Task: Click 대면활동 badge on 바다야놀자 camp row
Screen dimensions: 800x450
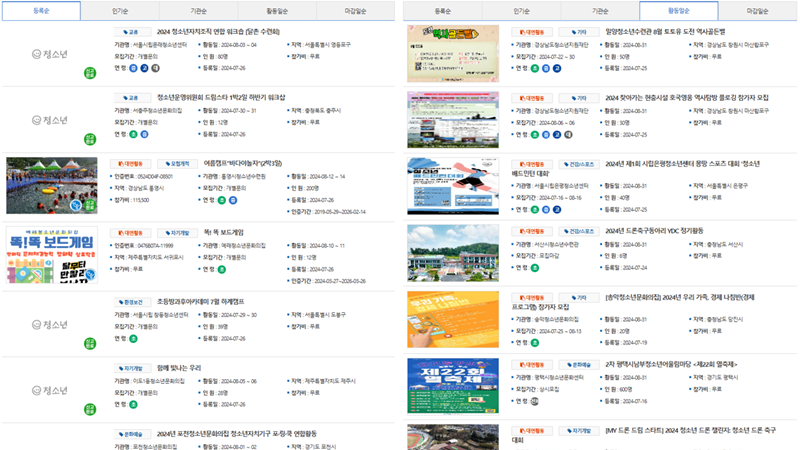Action: 130,164
